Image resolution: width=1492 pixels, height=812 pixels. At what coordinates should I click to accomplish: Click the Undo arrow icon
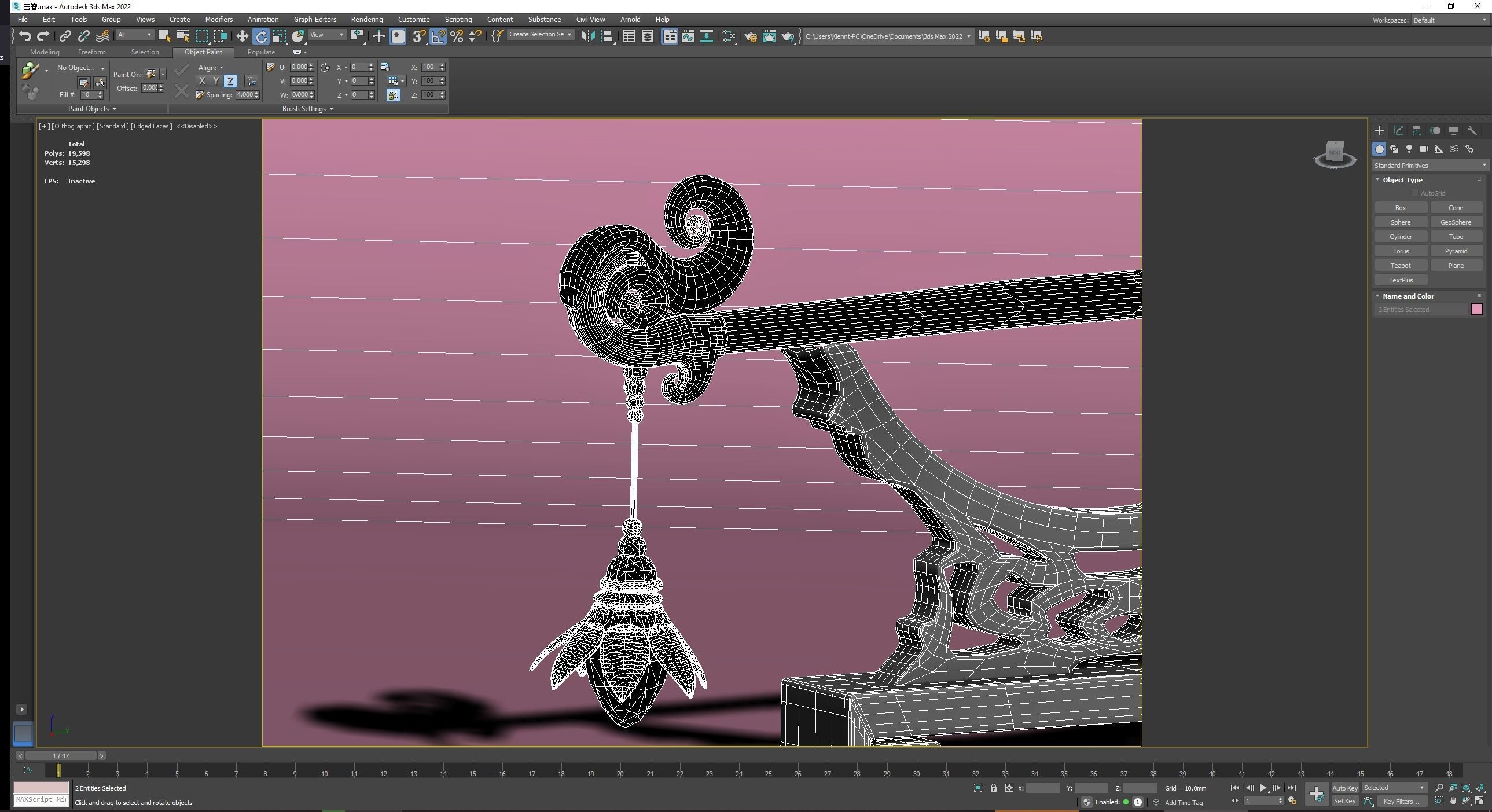tap(24, 36)
